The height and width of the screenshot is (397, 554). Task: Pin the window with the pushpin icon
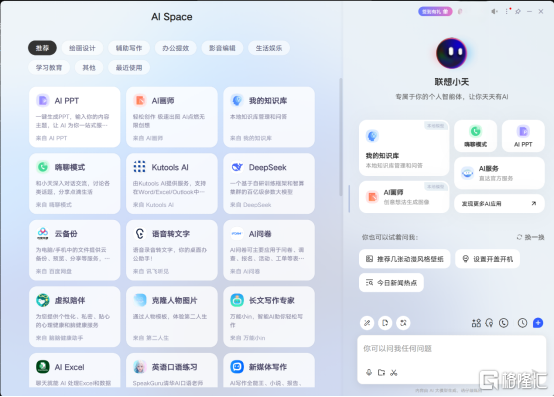(x=518, y=12)
